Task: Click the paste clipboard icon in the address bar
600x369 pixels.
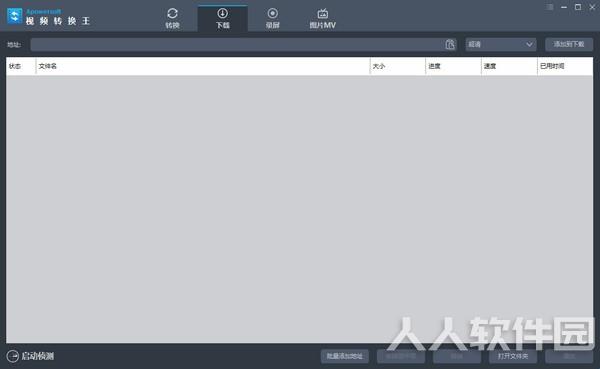Action: [450, 44]
